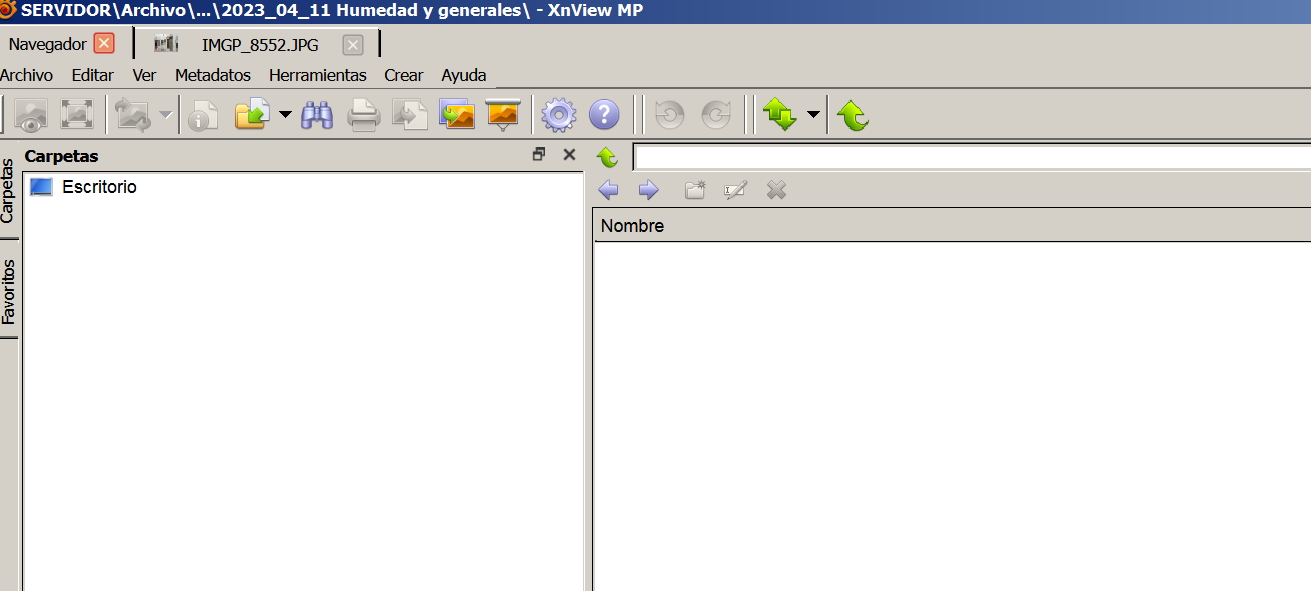Select Escritorio in the folder tree
1311x591 pixels.
pyautogui.click(x=99, y=187)
